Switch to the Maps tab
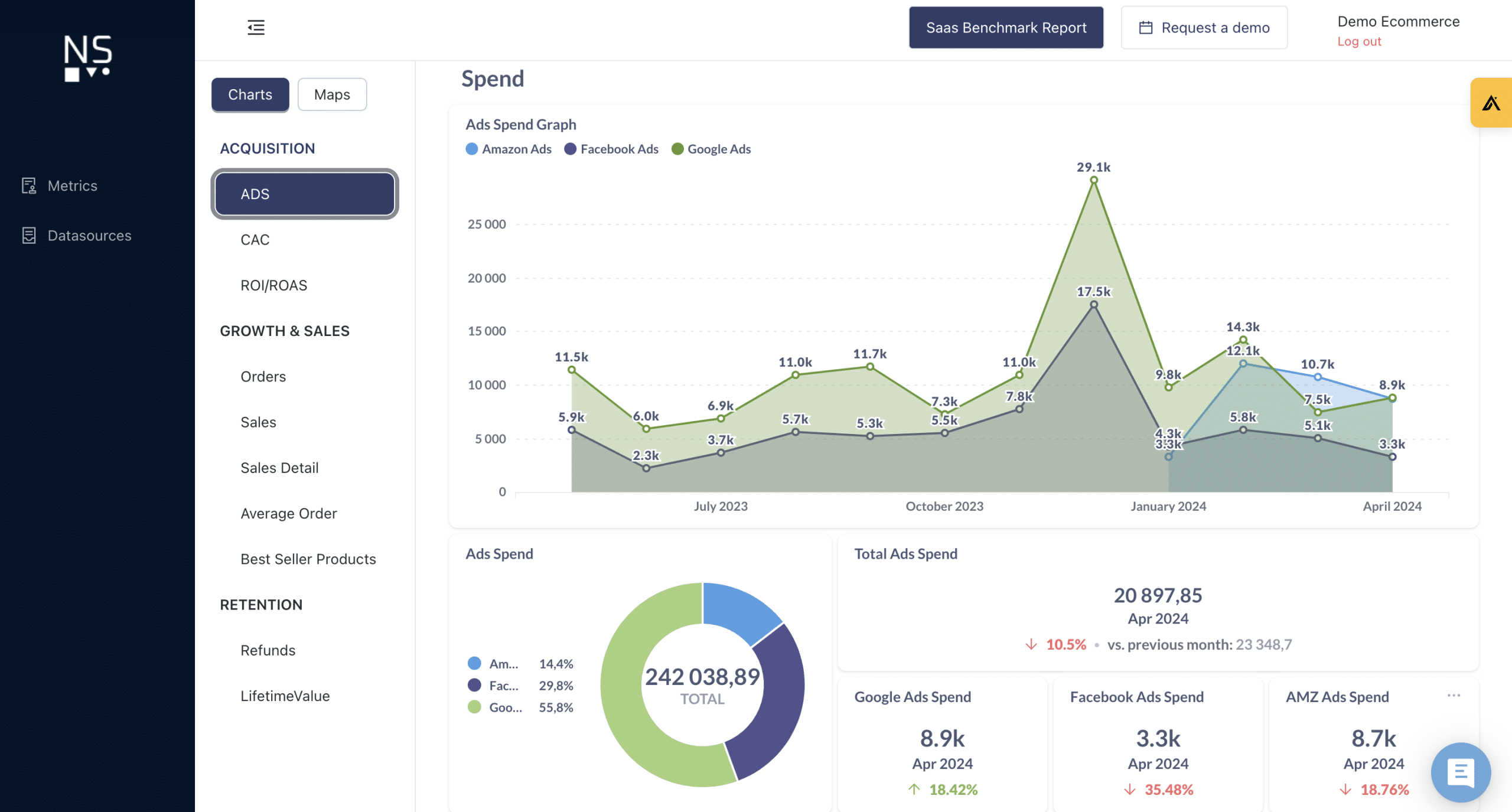This screenshot has height=812, width=1512. pyautogui.click(x=332, y=94)
